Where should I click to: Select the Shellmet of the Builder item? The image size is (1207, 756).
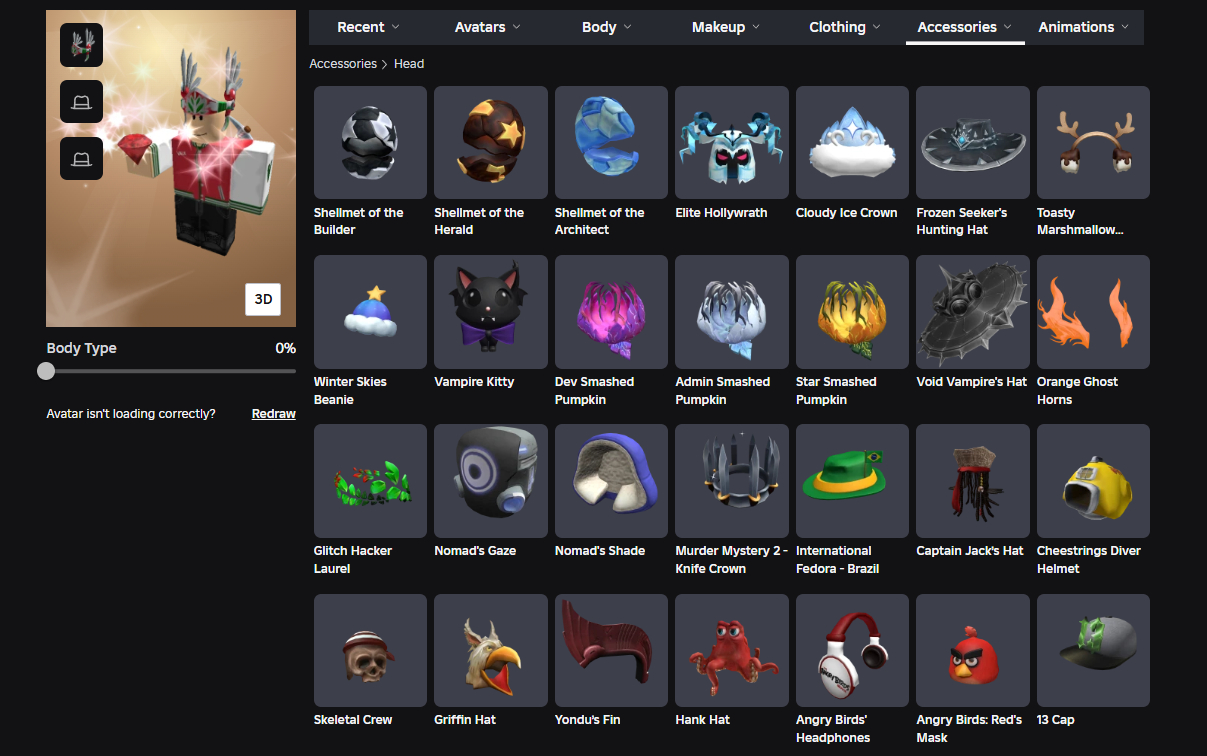[x=370, y=142]
